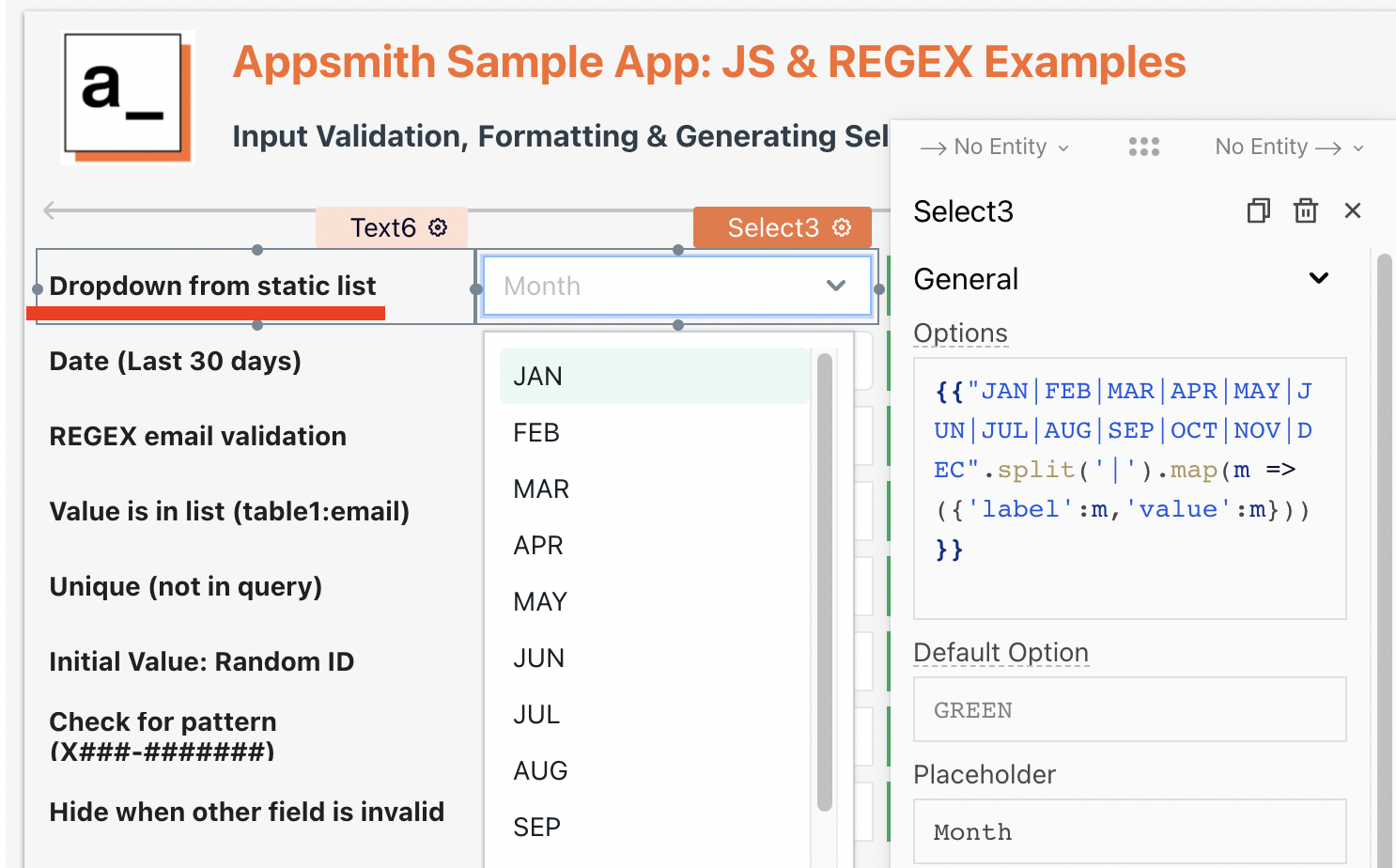Screen dimensions: 1396x868
Task: Click the Appsmith logo icon
Action: [127, 96]
